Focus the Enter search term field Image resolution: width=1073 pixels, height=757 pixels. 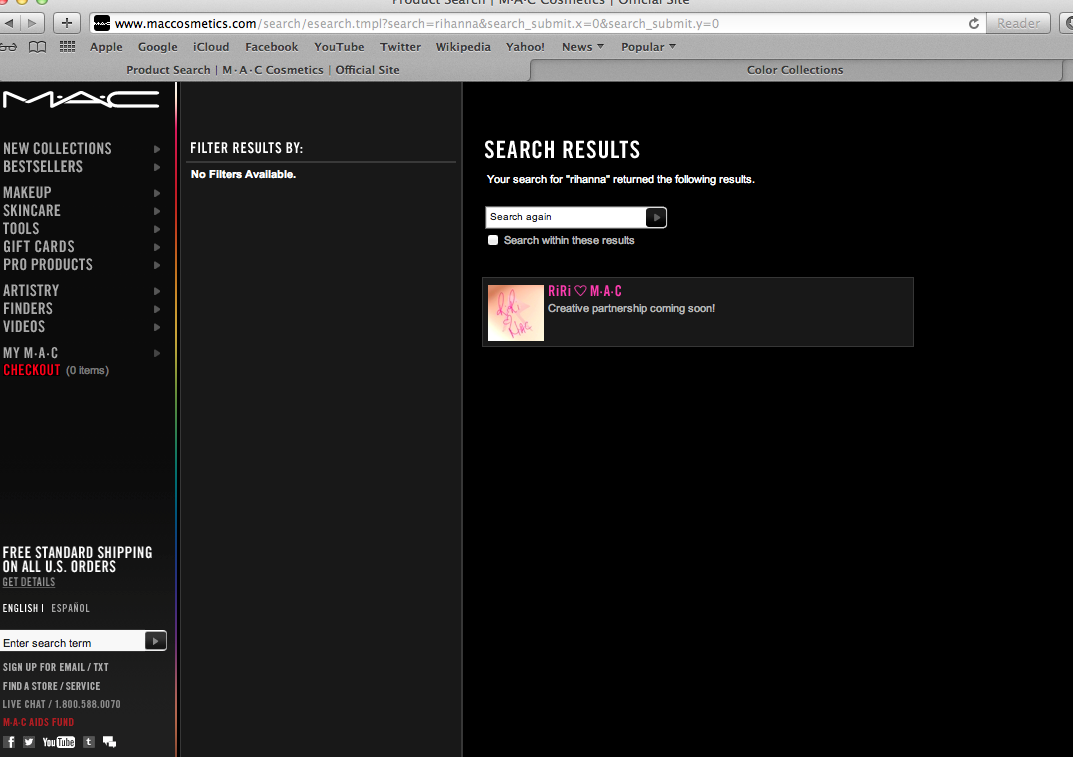tap(73, 642)
